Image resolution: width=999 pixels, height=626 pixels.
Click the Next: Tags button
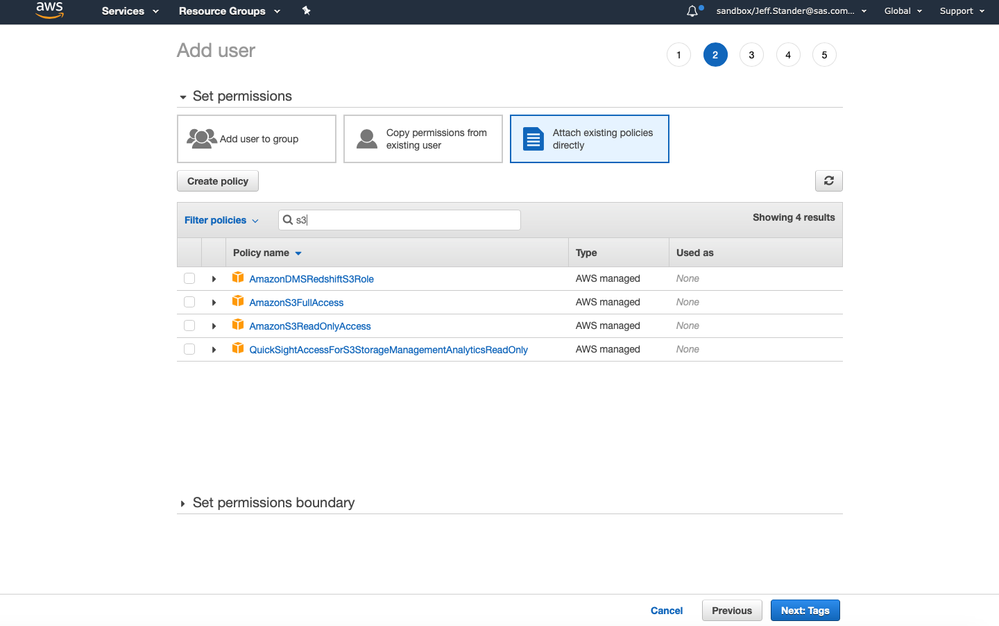pos(805,610)
